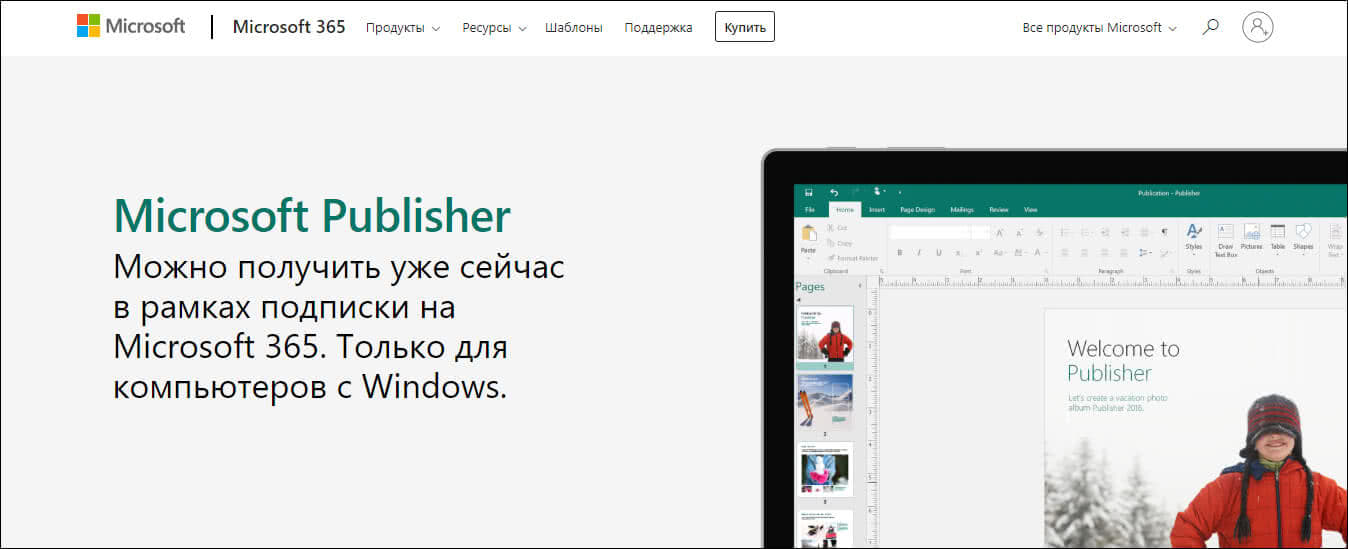Expand the Продукты dropdown
Viewport: 1348px width, 549px height.
402,28
